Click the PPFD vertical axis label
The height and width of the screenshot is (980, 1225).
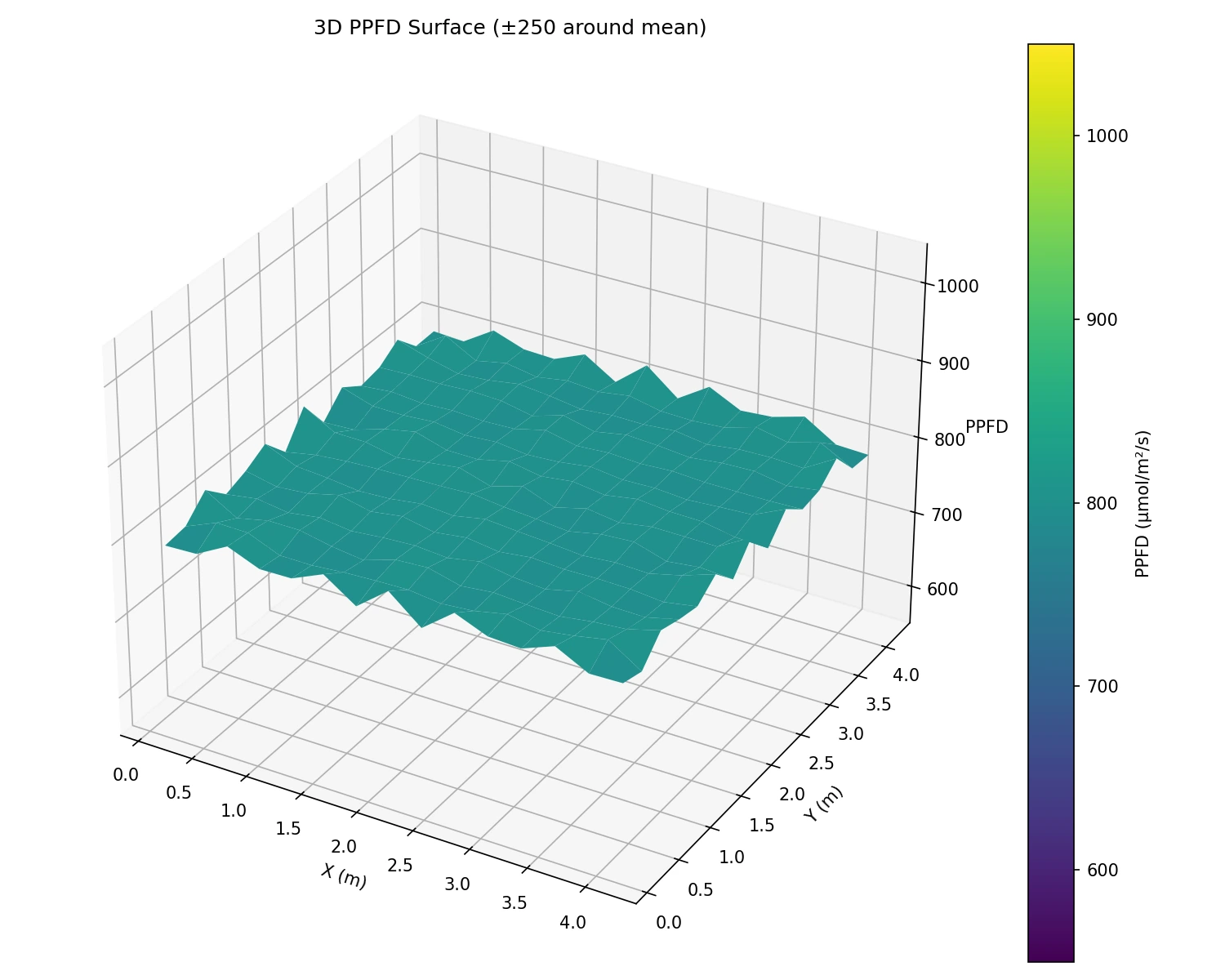[987, 426]
